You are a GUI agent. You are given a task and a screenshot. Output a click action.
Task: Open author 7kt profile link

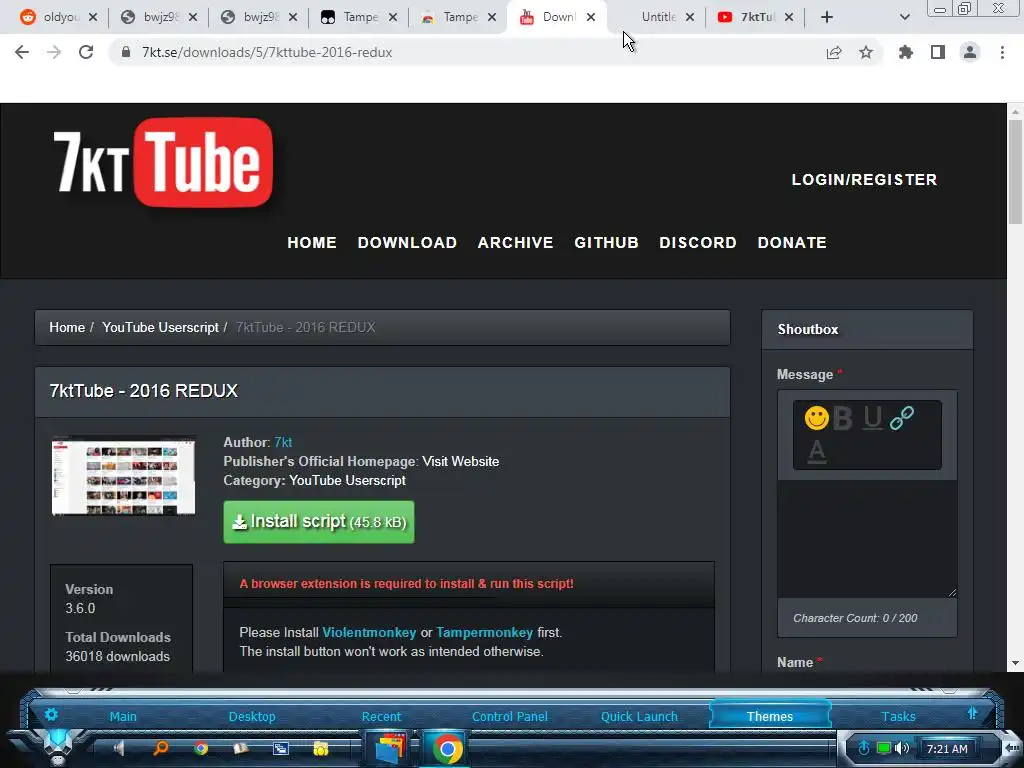[283, 442]
